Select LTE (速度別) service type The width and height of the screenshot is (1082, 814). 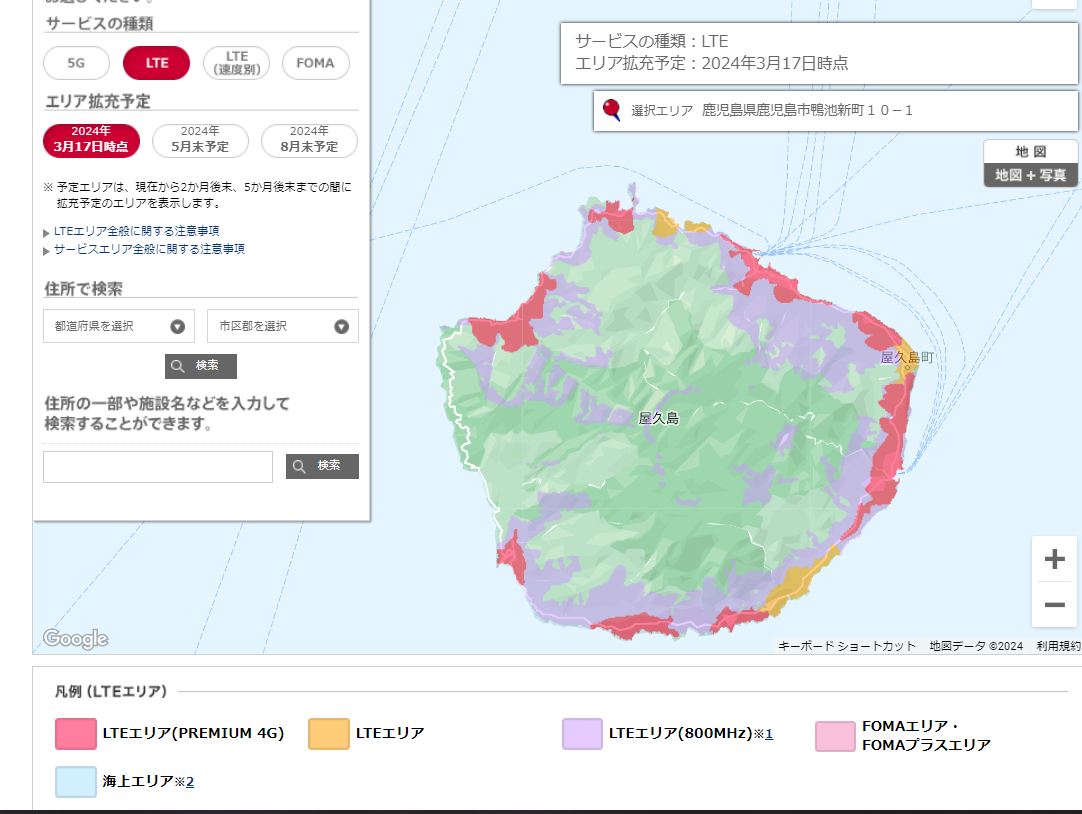[x=237, y=63]
